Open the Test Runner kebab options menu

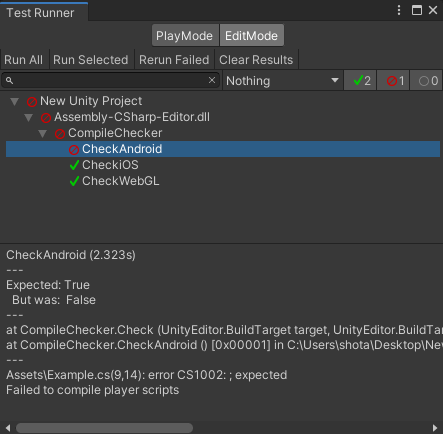click(399, 10)
